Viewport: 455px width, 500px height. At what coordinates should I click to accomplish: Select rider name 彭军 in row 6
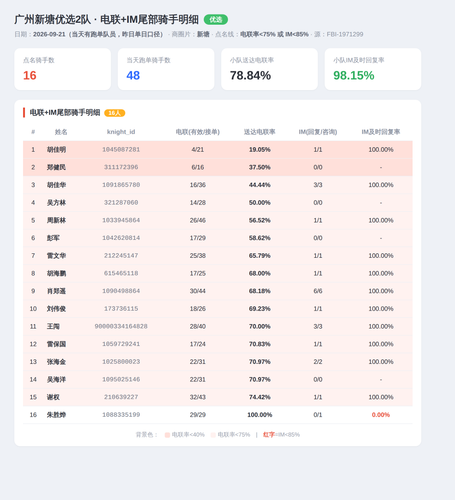coord(53,238)
